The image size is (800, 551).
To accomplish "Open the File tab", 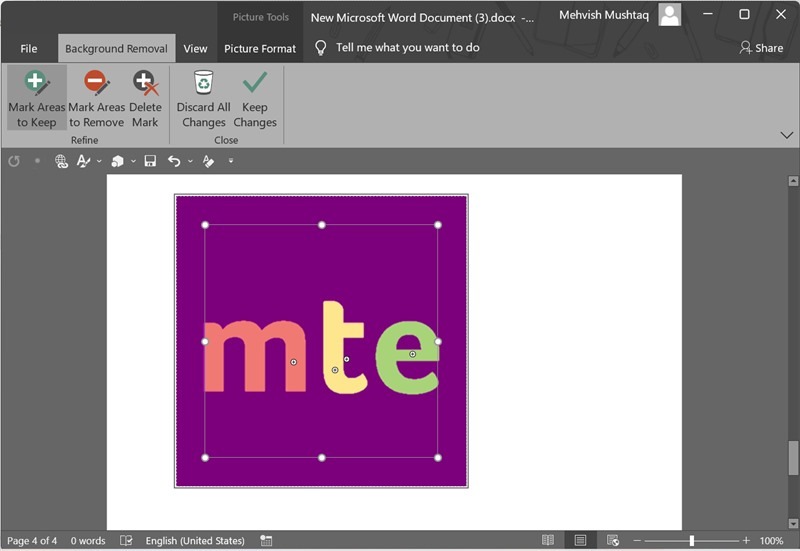I will pos(29,48).
